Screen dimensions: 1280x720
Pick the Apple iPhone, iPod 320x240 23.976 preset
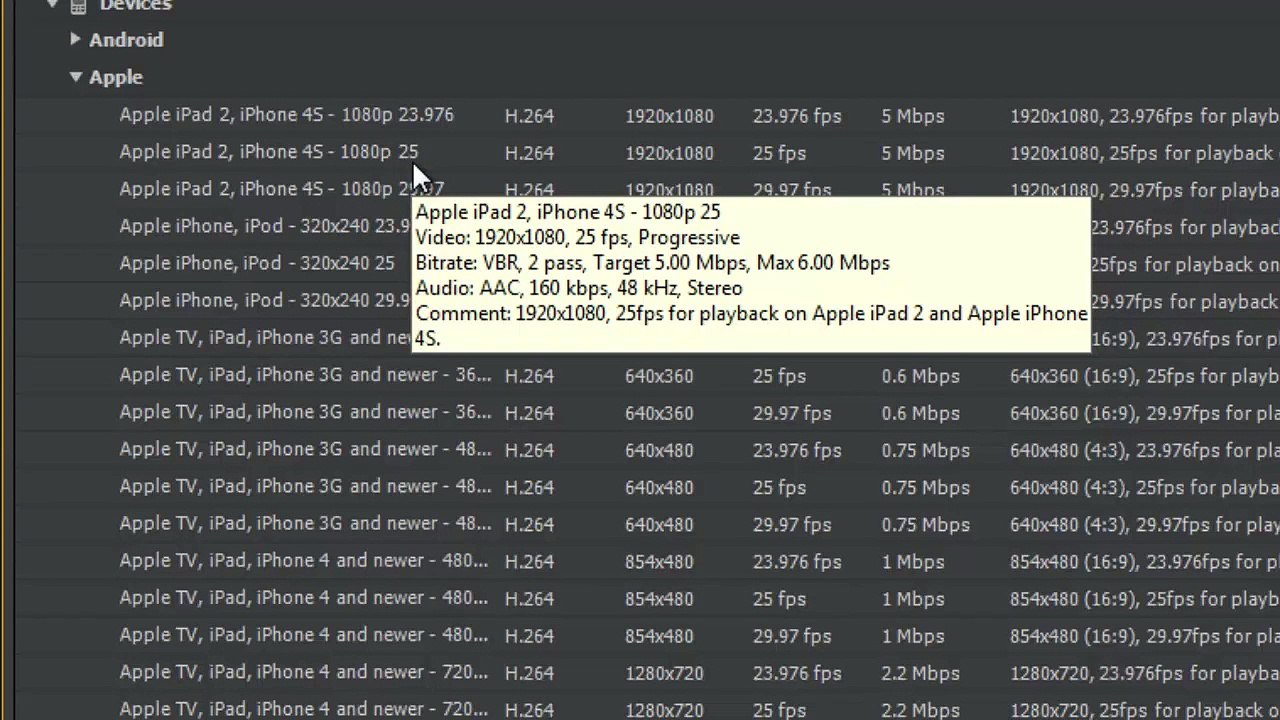[265, 226]
